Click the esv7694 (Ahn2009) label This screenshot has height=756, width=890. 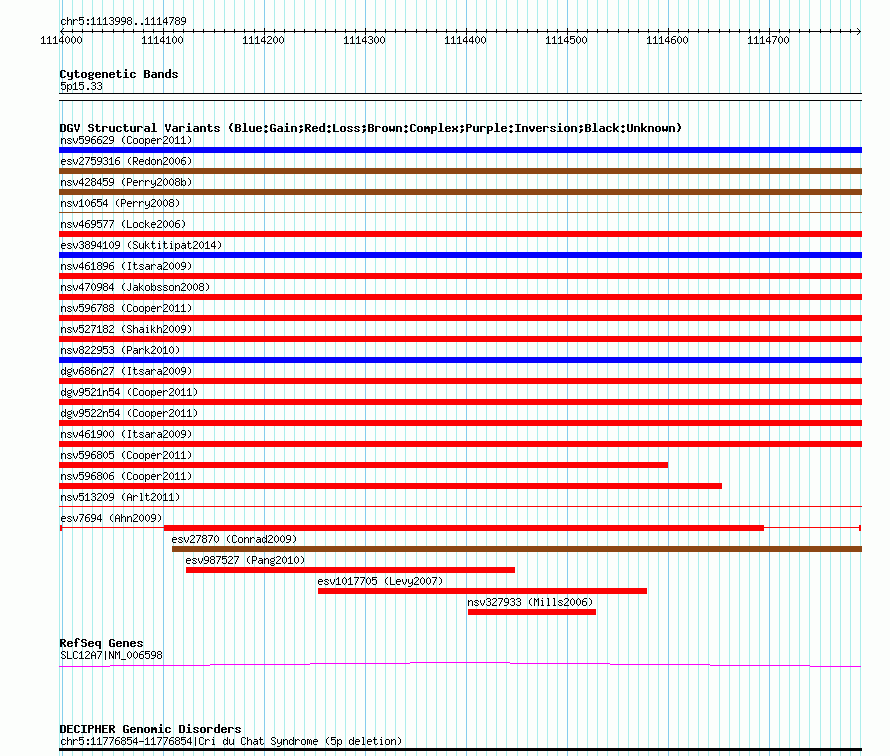[x=111, y=518]
